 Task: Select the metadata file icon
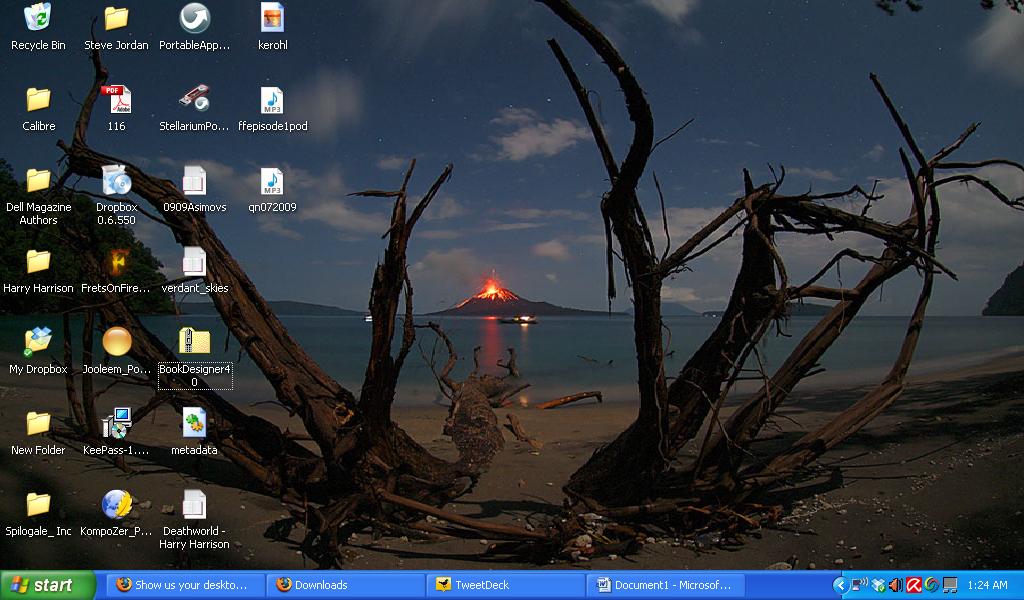(x=195, y=423)
